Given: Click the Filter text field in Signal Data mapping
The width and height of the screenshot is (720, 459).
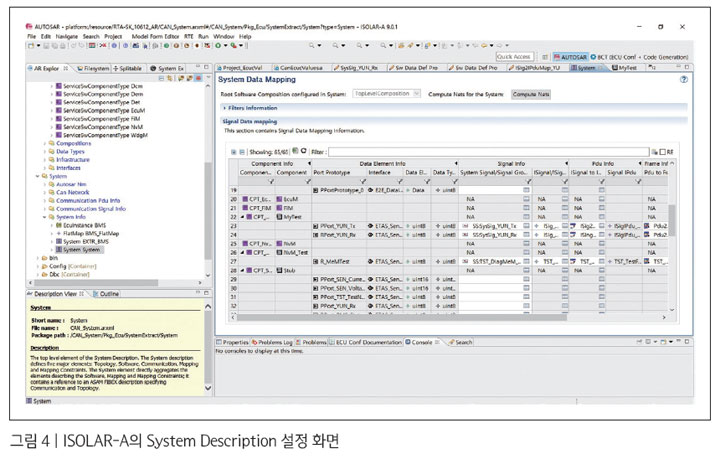Looking at the screenshot, I should click(488, 152).
